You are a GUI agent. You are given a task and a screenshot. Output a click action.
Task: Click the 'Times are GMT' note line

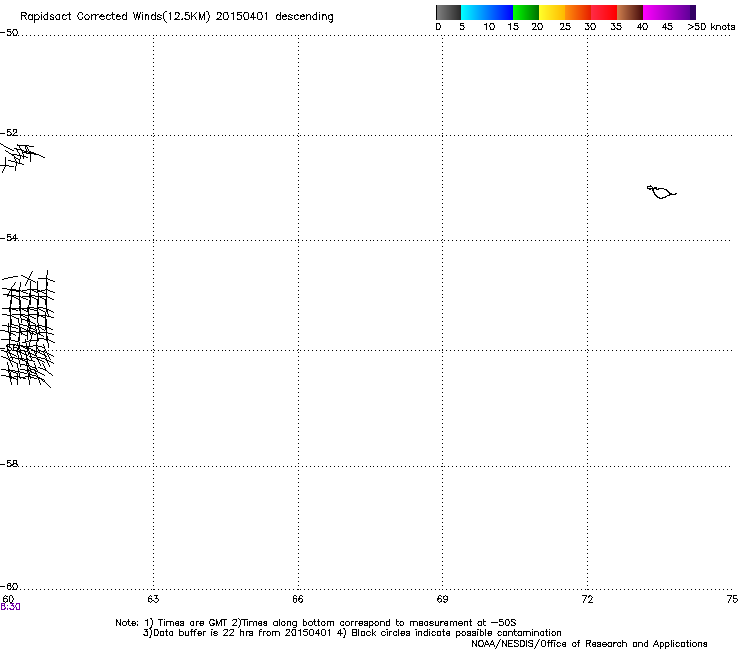pyautogui.click(x=316, y=623)
